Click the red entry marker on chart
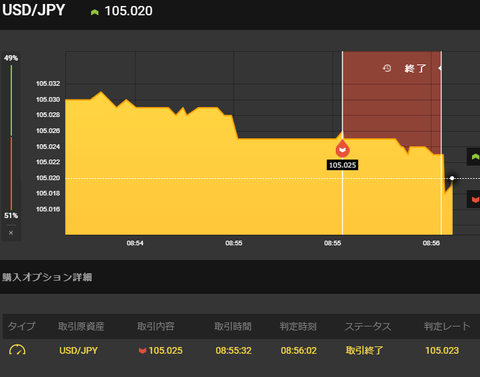The image size is (480, 377). coord(342,149)
